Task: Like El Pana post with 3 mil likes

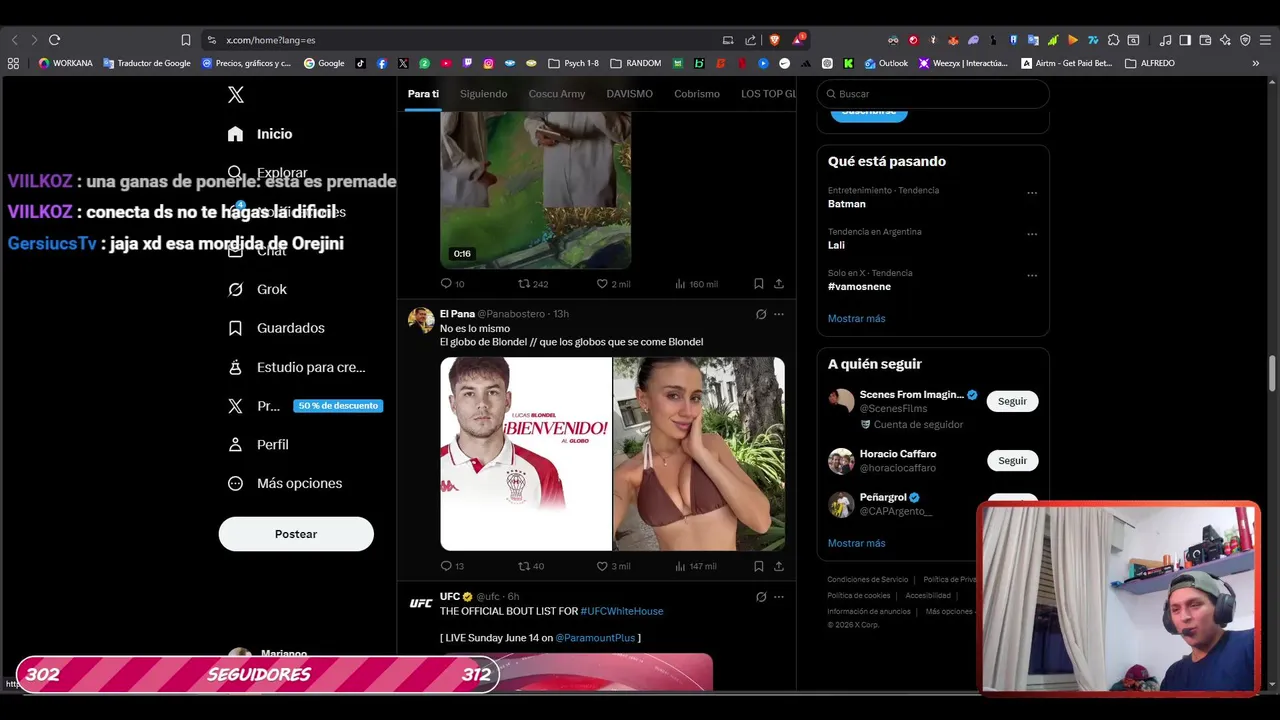Action: tap(613, 566)
